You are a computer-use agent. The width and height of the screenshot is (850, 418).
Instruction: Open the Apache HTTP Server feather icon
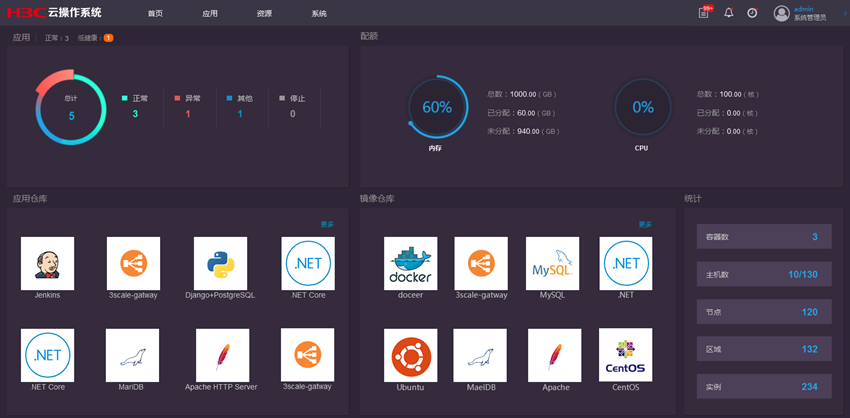(x=223, y=355)
